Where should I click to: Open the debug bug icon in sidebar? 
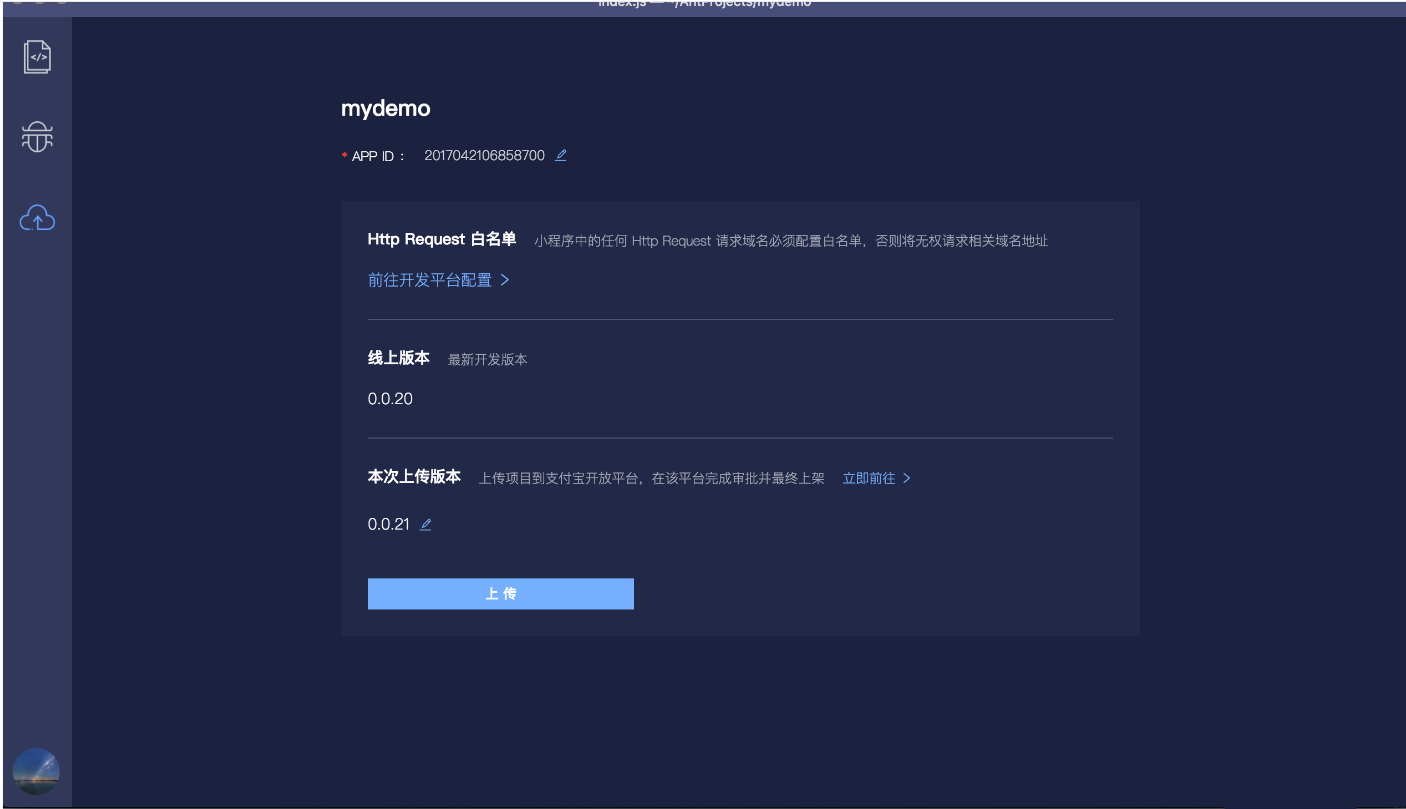(37, 137)
